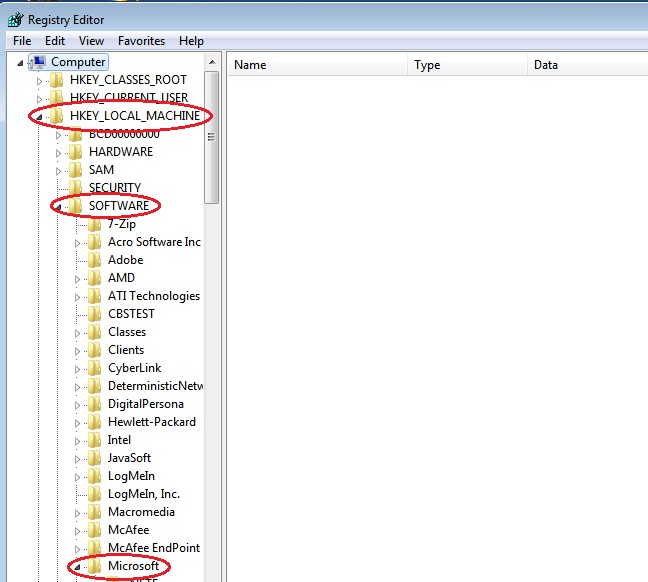Click the Adobe folder icon
Viewport: 648px width, 582px height.
[x=95, y=260]
